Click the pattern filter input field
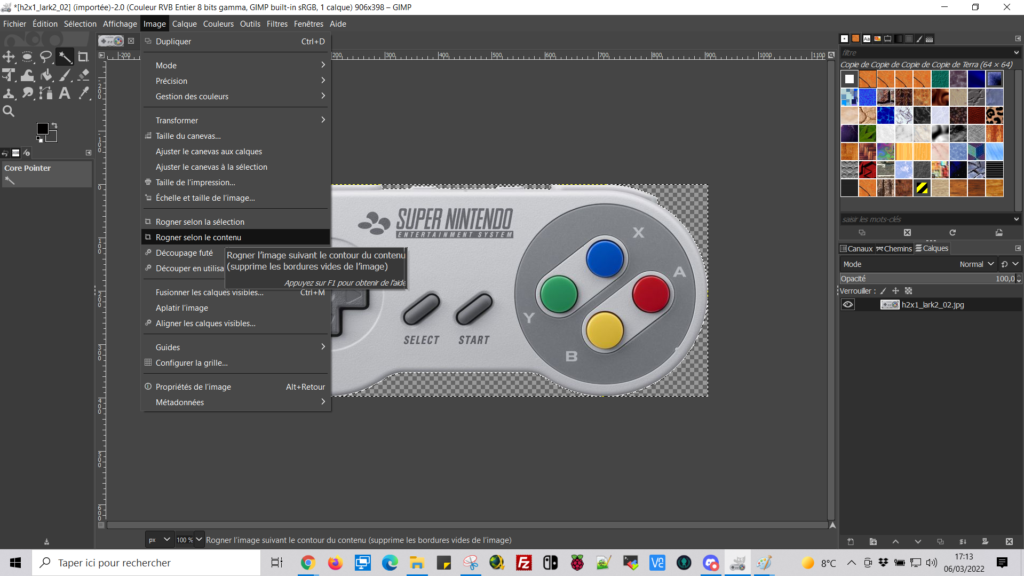 pyautogui.click(x=925, y=53)
